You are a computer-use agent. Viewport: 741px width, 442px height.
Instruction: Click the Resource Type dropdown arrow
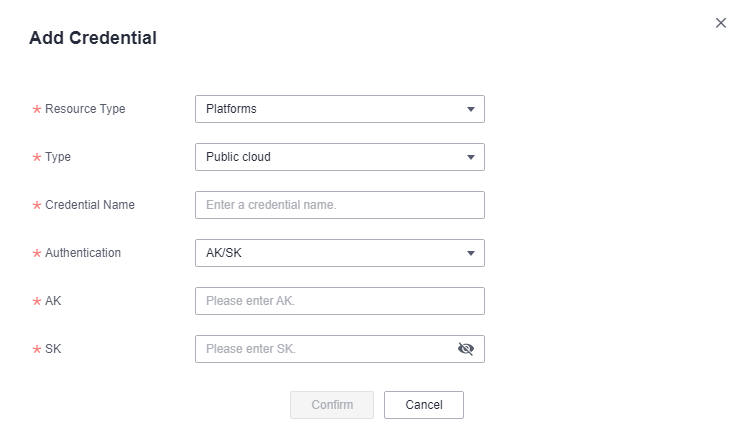pos(471,109)
